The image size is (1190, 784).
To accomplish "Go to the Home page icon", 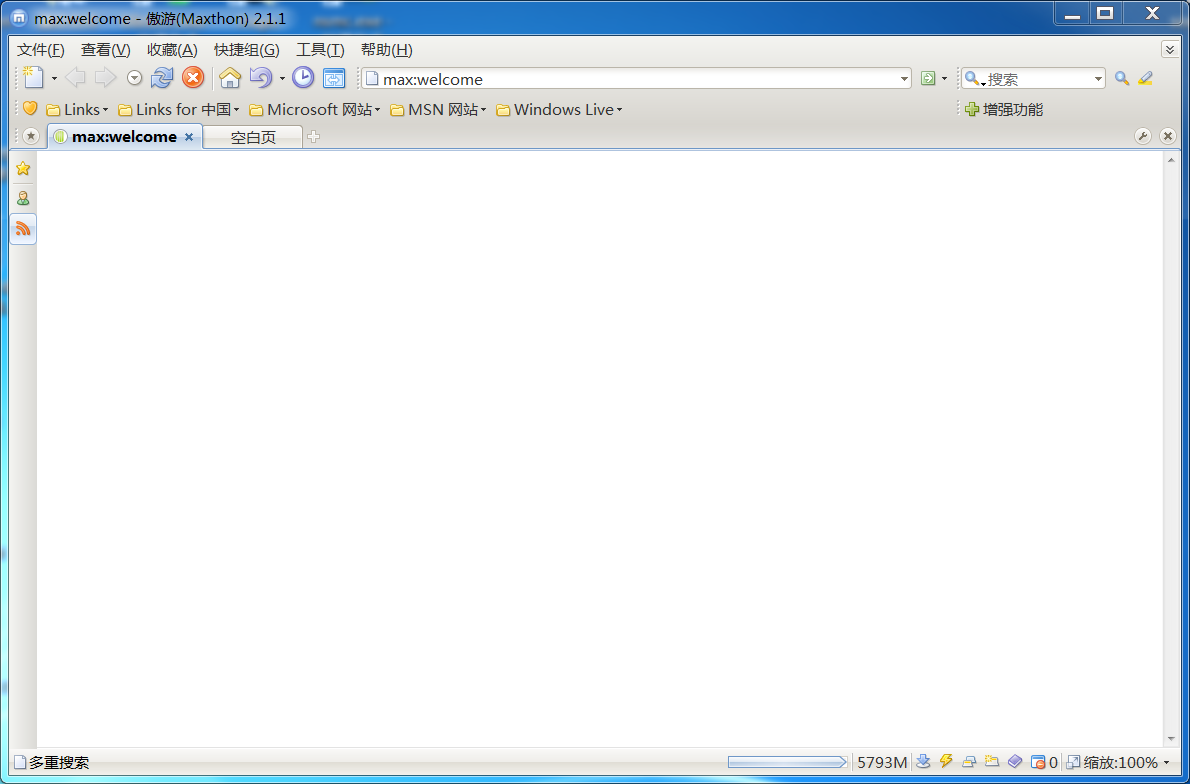I will (230, 78).
